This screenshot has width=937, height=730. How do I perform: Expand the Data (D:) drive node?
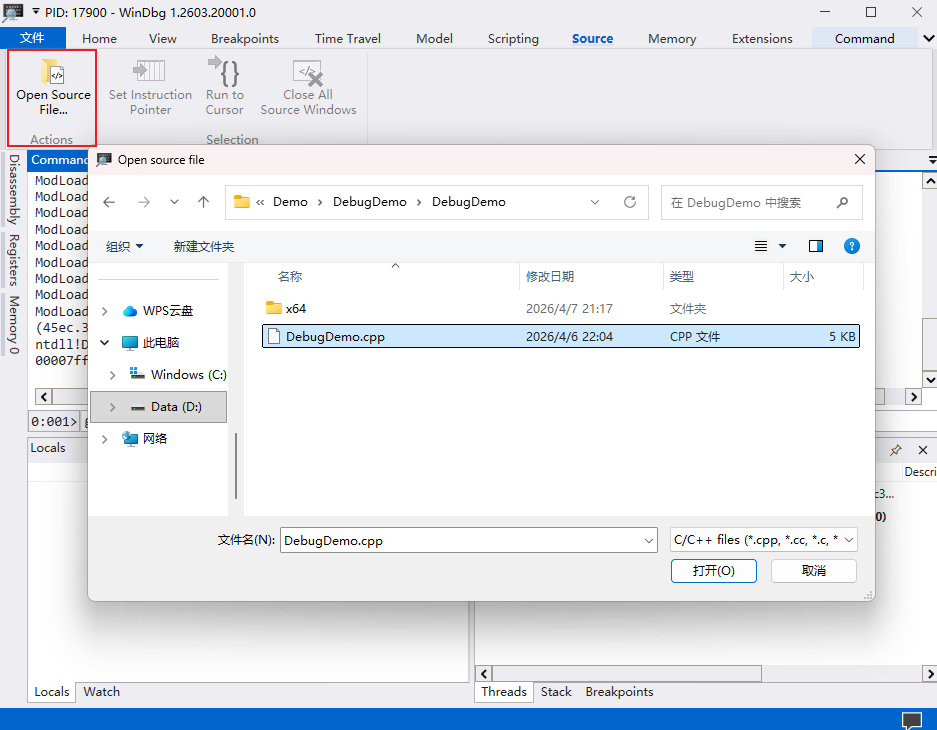click(112, 407)
